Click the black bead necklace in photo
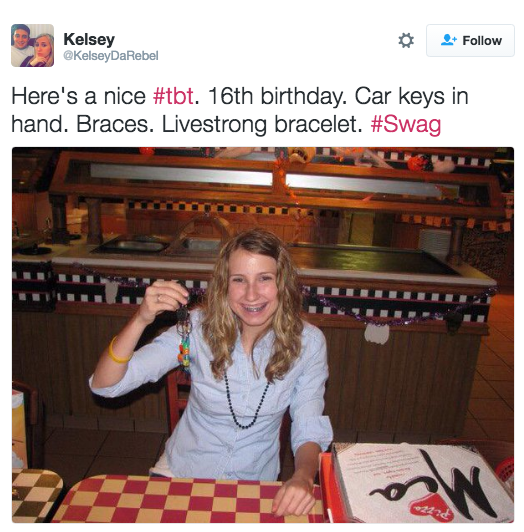 click(246, 401)
